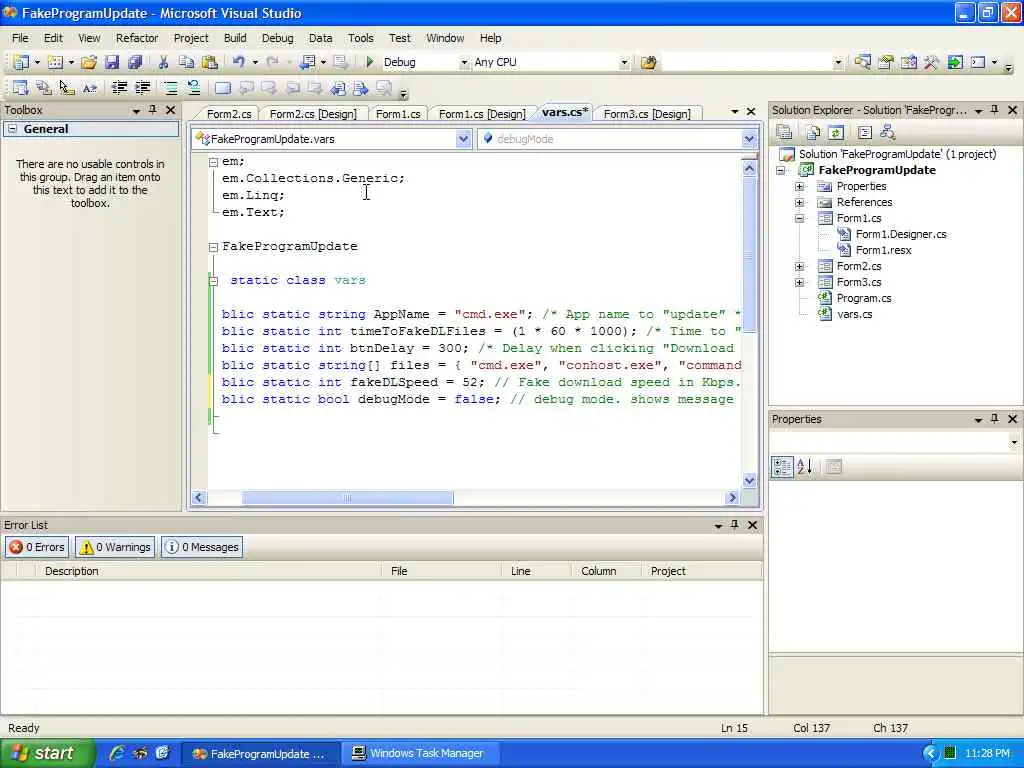
Task: Open the Any CPU platform dropdown
Action: pos(624,63)
